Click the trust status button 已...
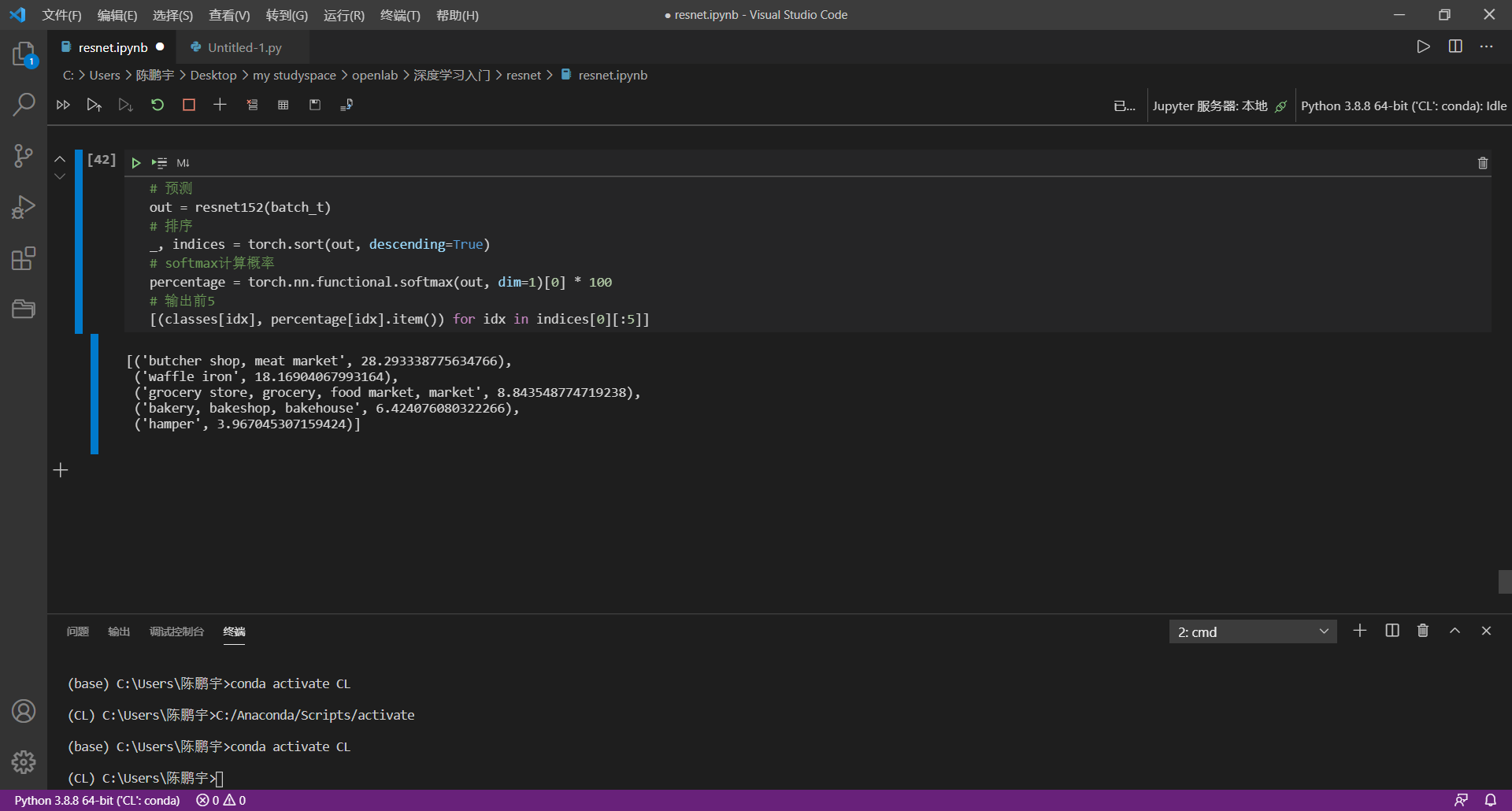The height and width of the screenshot is (811, 1512). pos(1125,106)
